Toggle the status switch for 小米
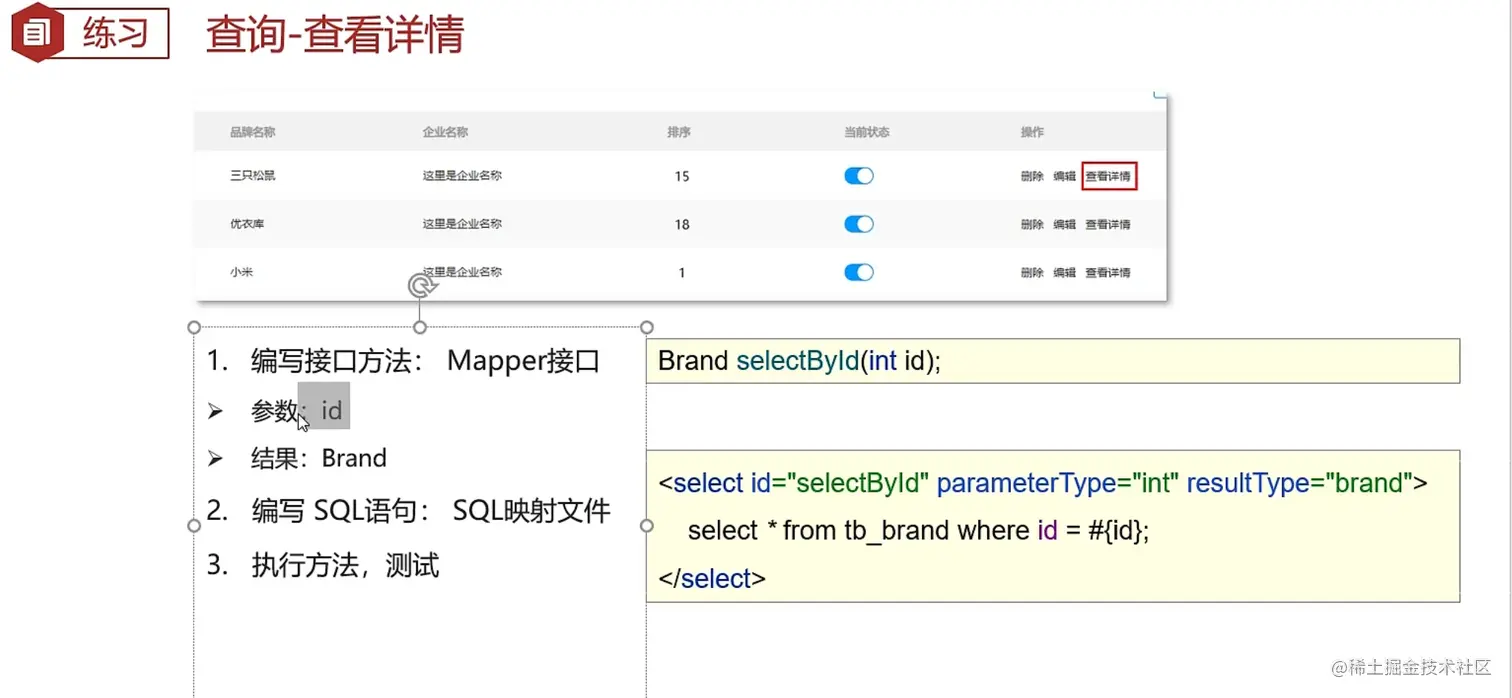 pos(859,272)
